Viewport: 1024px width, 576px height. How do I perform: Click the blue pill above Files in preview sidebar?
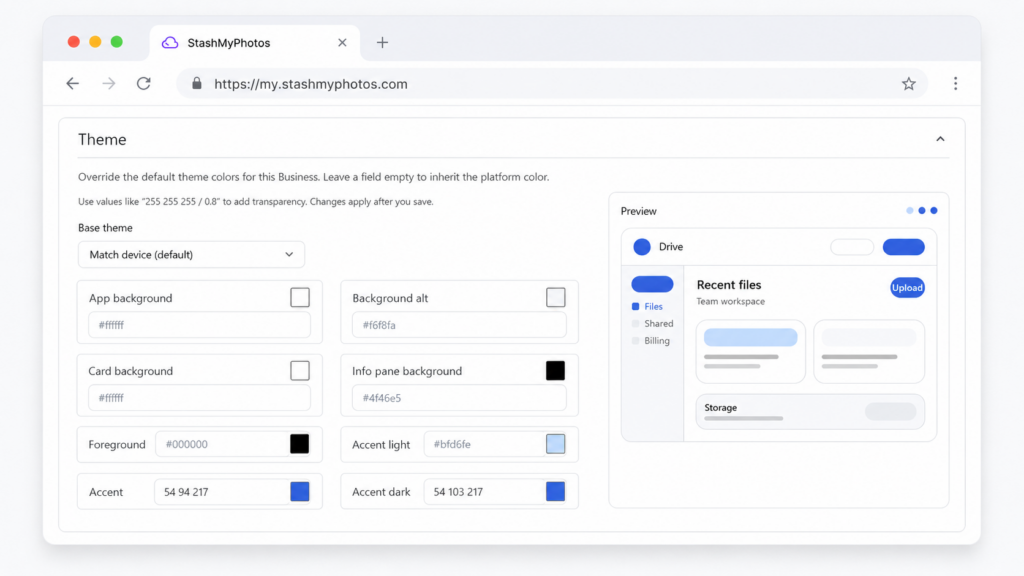point(652,284)
